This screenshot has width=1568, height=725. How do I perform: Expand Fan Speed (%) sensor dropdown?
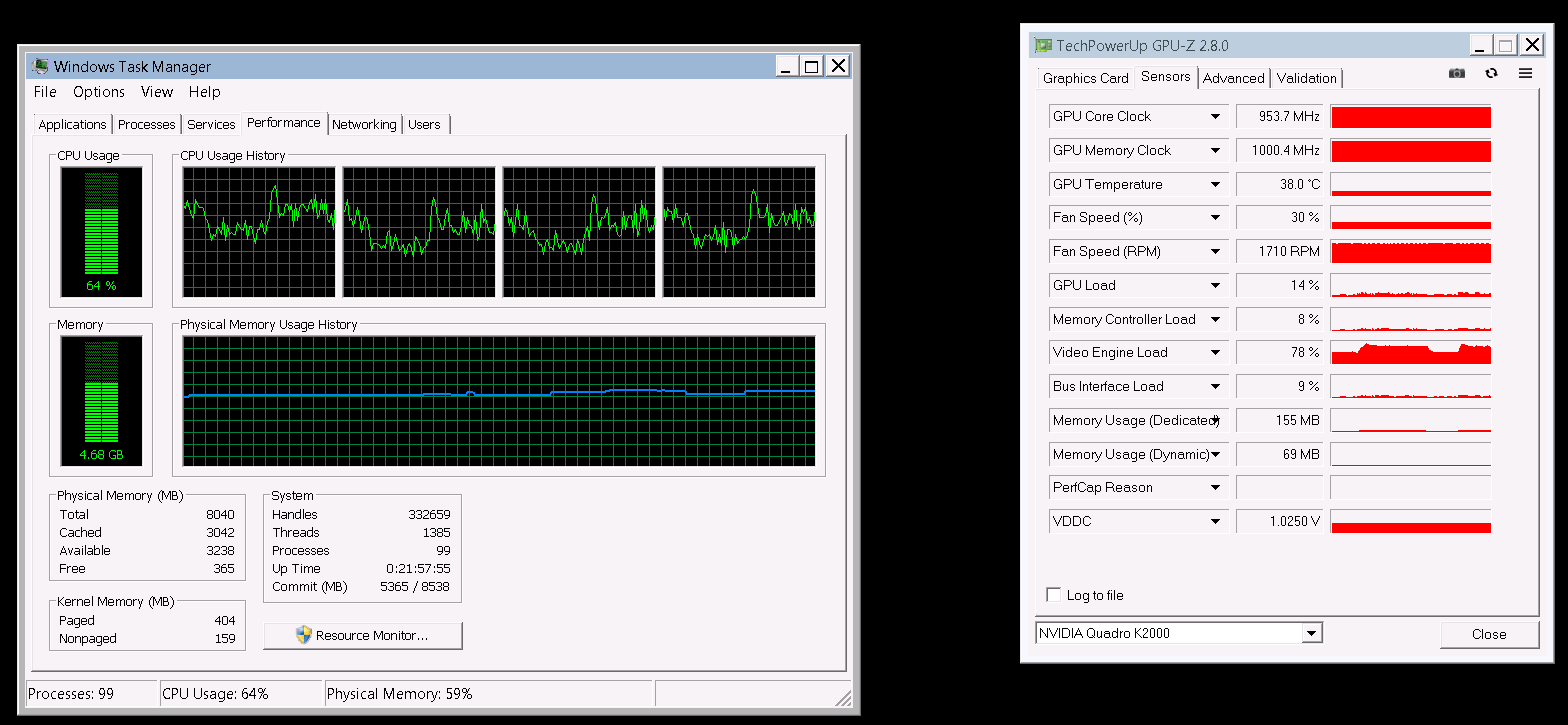pyautogui.click(x=1215, y=218)
